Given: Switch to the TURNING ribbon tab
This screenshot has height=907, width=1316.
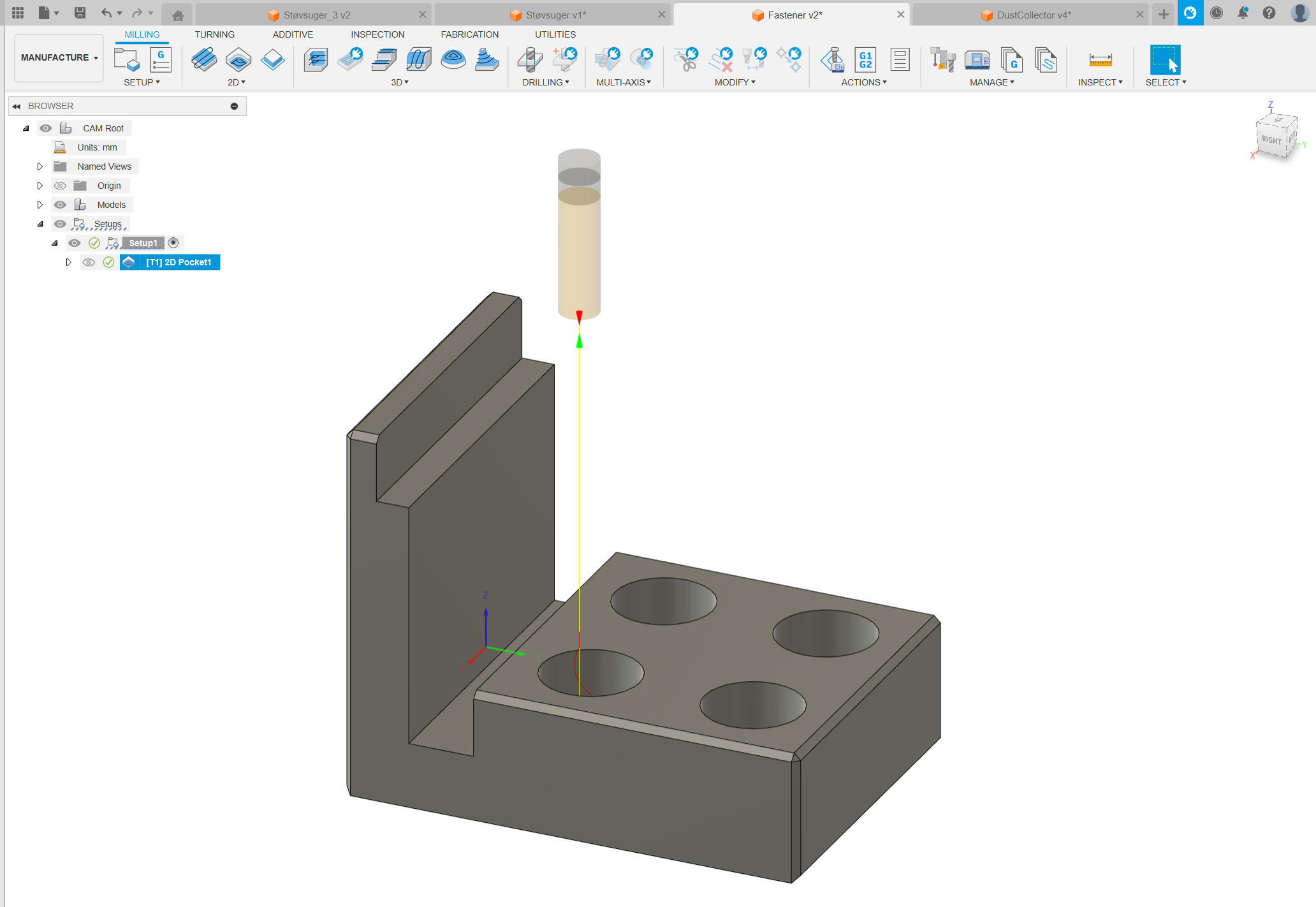Looking at the screenshot, I should coord(214,34).
